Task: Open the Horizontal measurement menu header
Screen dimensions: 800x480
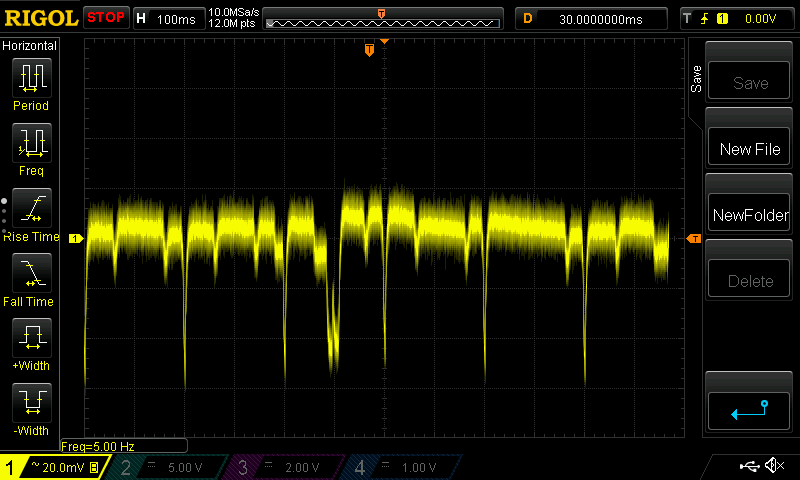Action: 31,46
